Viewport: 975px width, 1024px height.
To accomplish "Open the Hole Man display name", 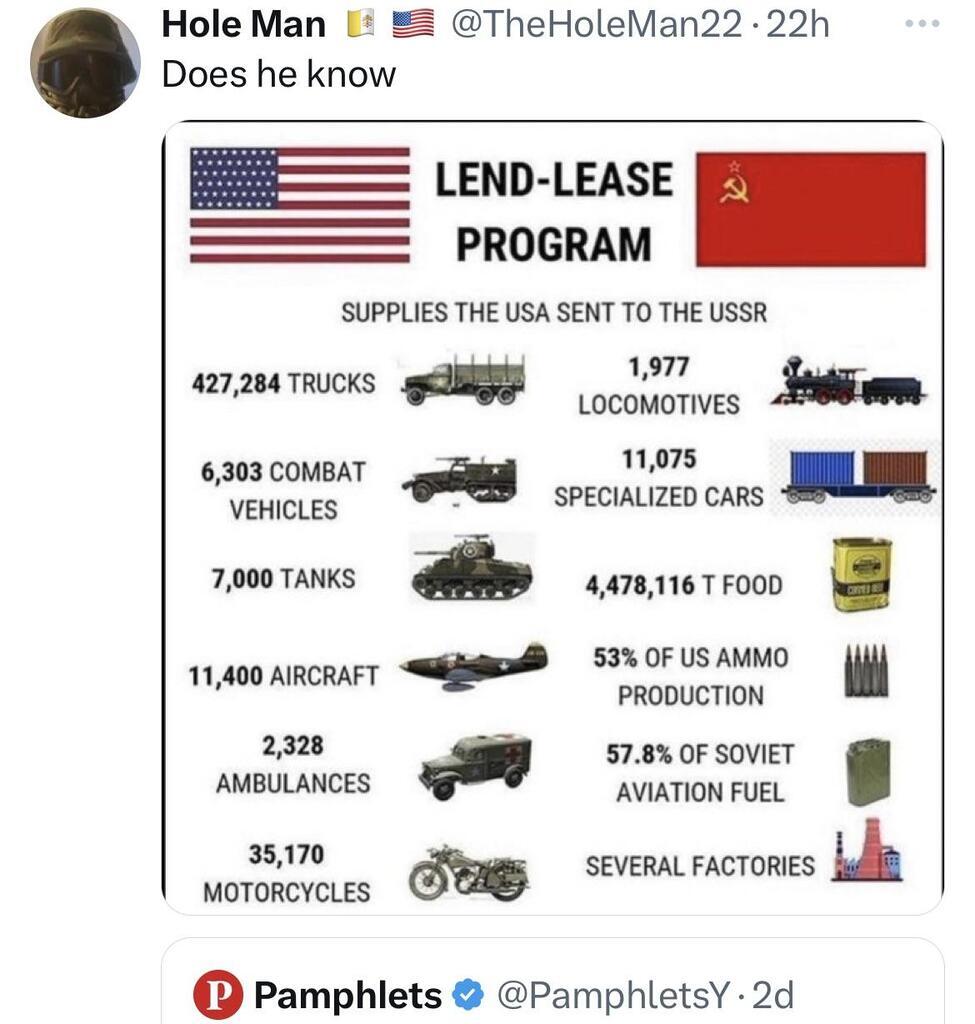I will coord(243,24).
